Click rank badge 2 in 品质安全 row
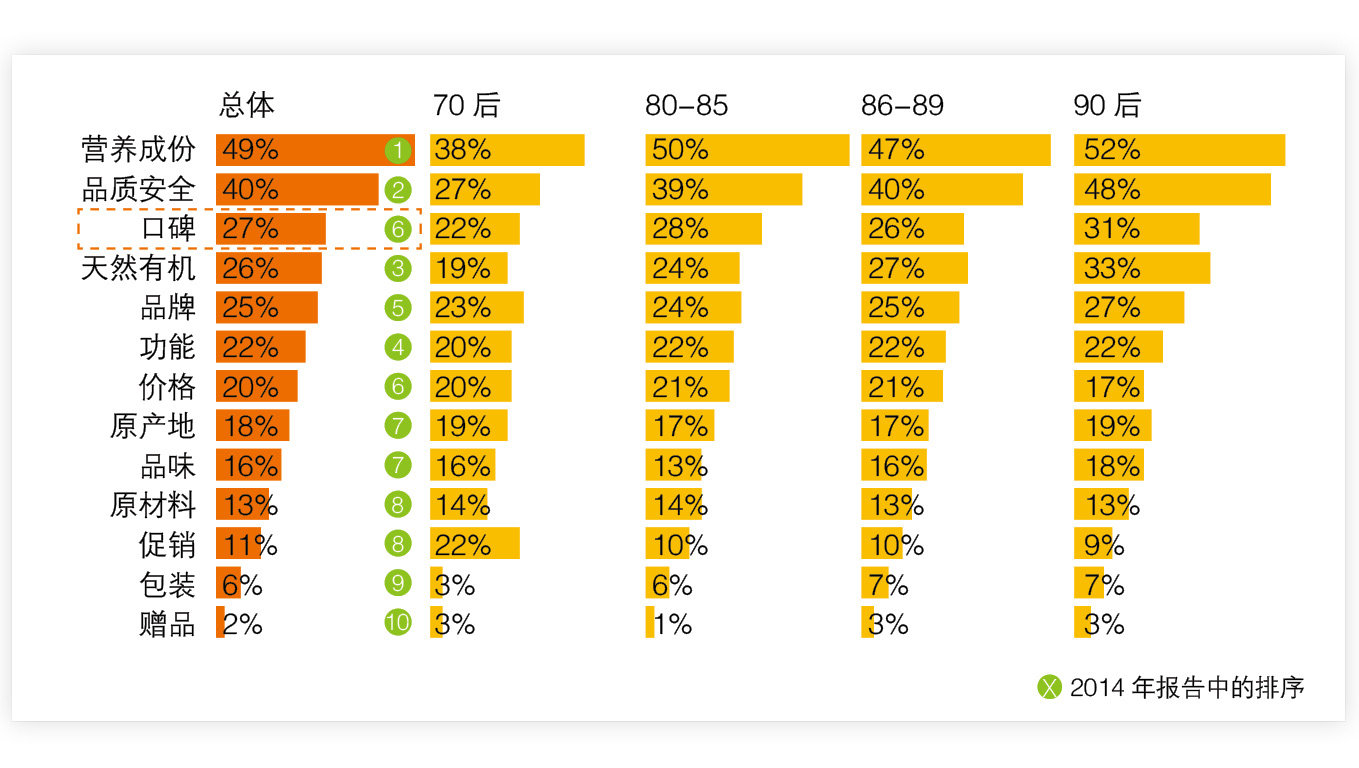 coord(397,190)
